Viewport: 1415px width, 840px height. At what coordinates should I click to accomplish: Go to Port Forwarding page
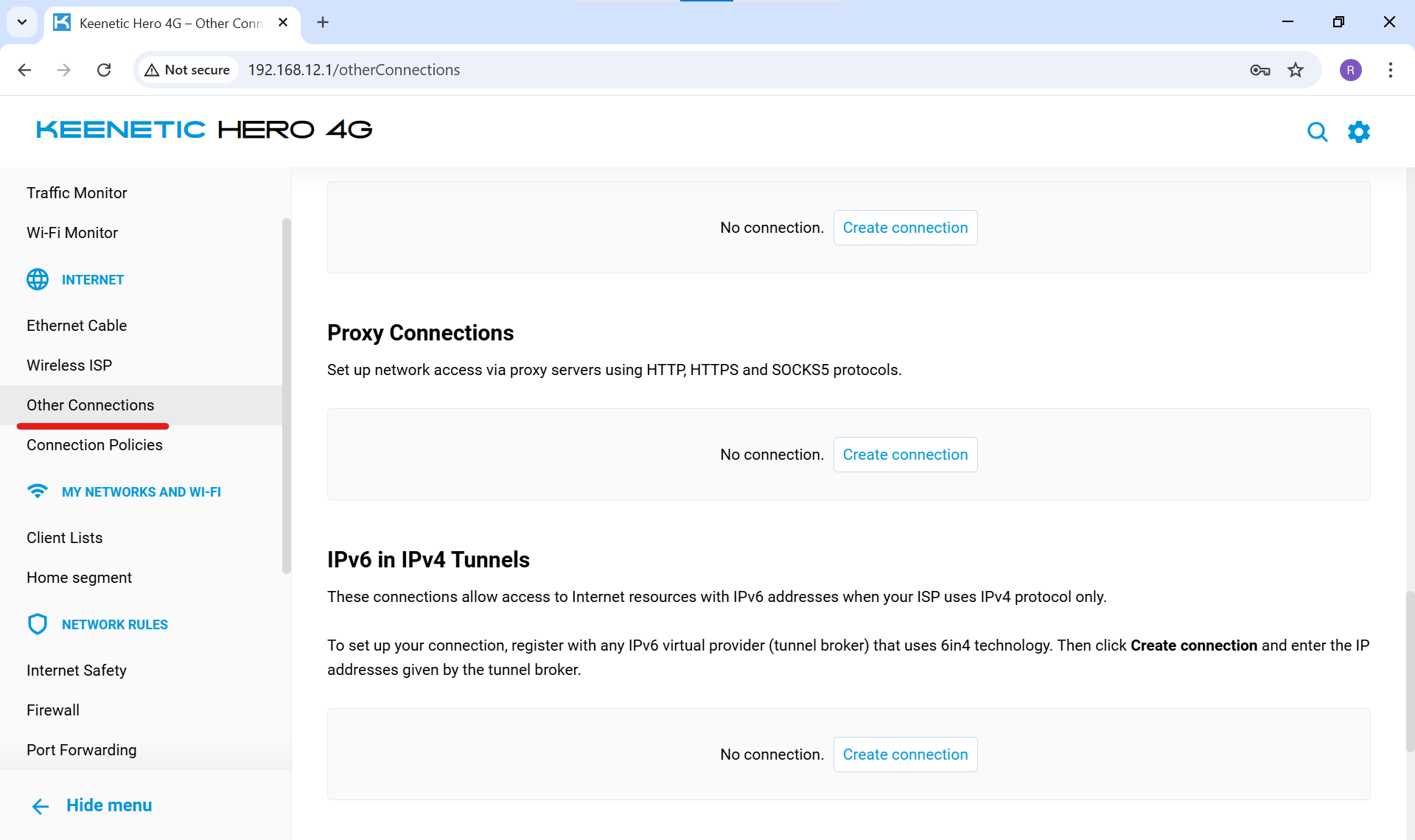[x=81, y=750]
